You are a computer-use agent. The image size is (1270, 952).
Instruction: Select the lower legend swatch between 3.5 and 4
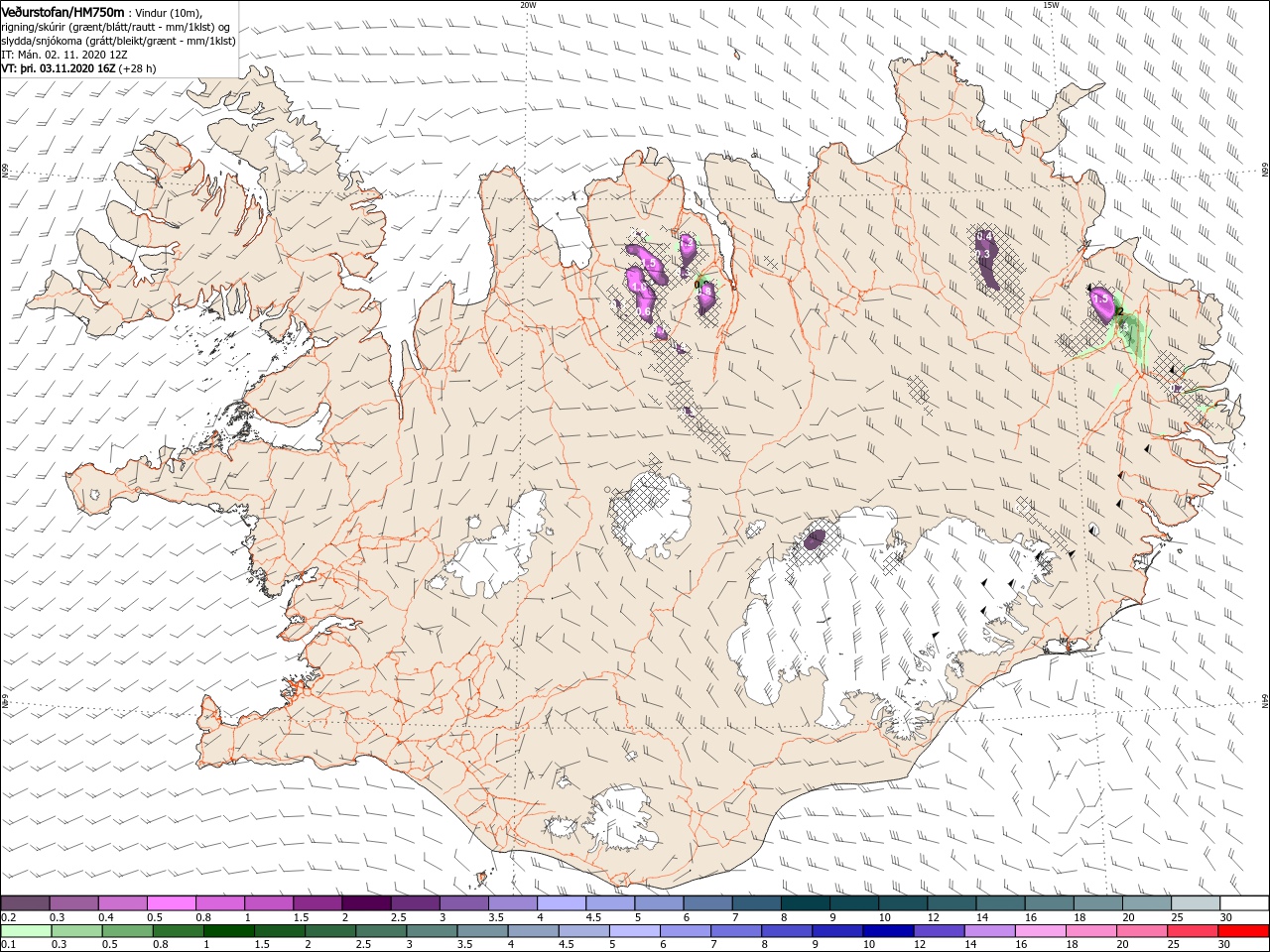tap(482, 931)
